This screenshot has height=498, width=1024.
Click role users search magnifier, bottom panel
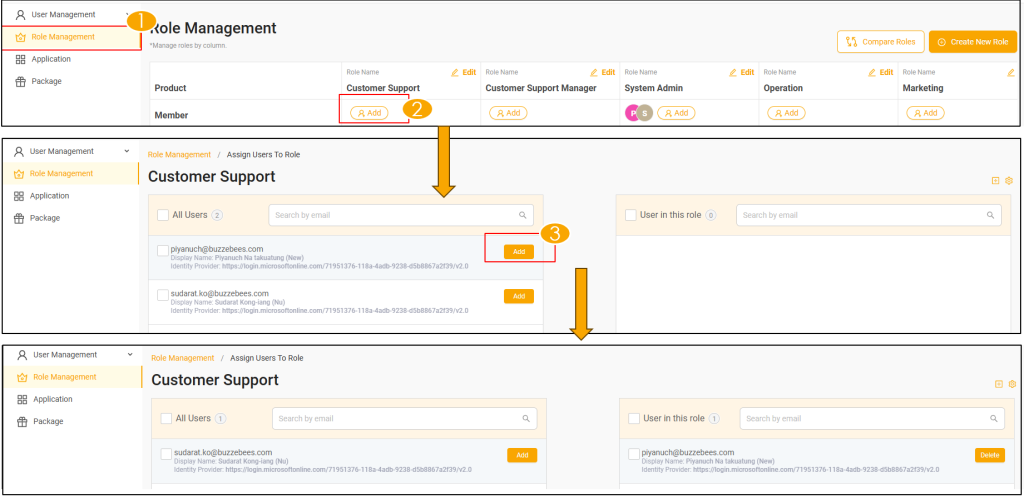993,418
